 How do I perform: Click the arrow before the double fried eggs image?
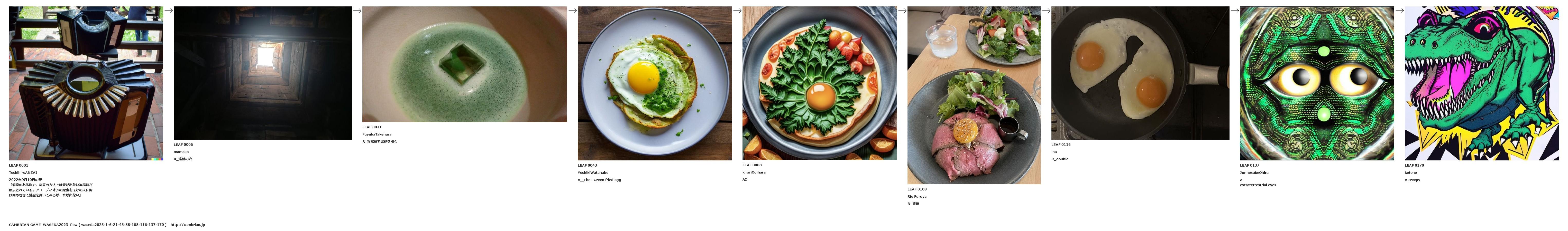click(x=1046, y=10)
